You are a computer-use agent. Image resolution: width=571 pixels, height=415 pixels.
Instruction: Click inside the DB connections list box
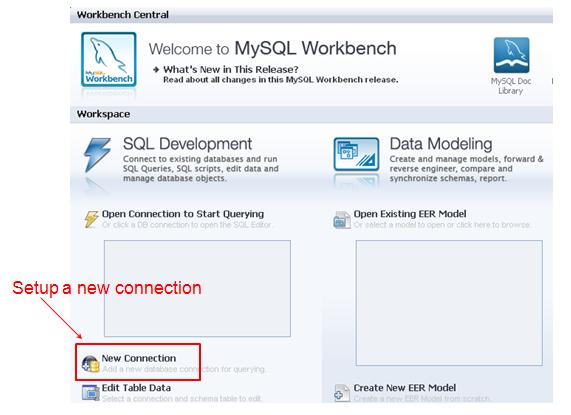coord(197,288)
